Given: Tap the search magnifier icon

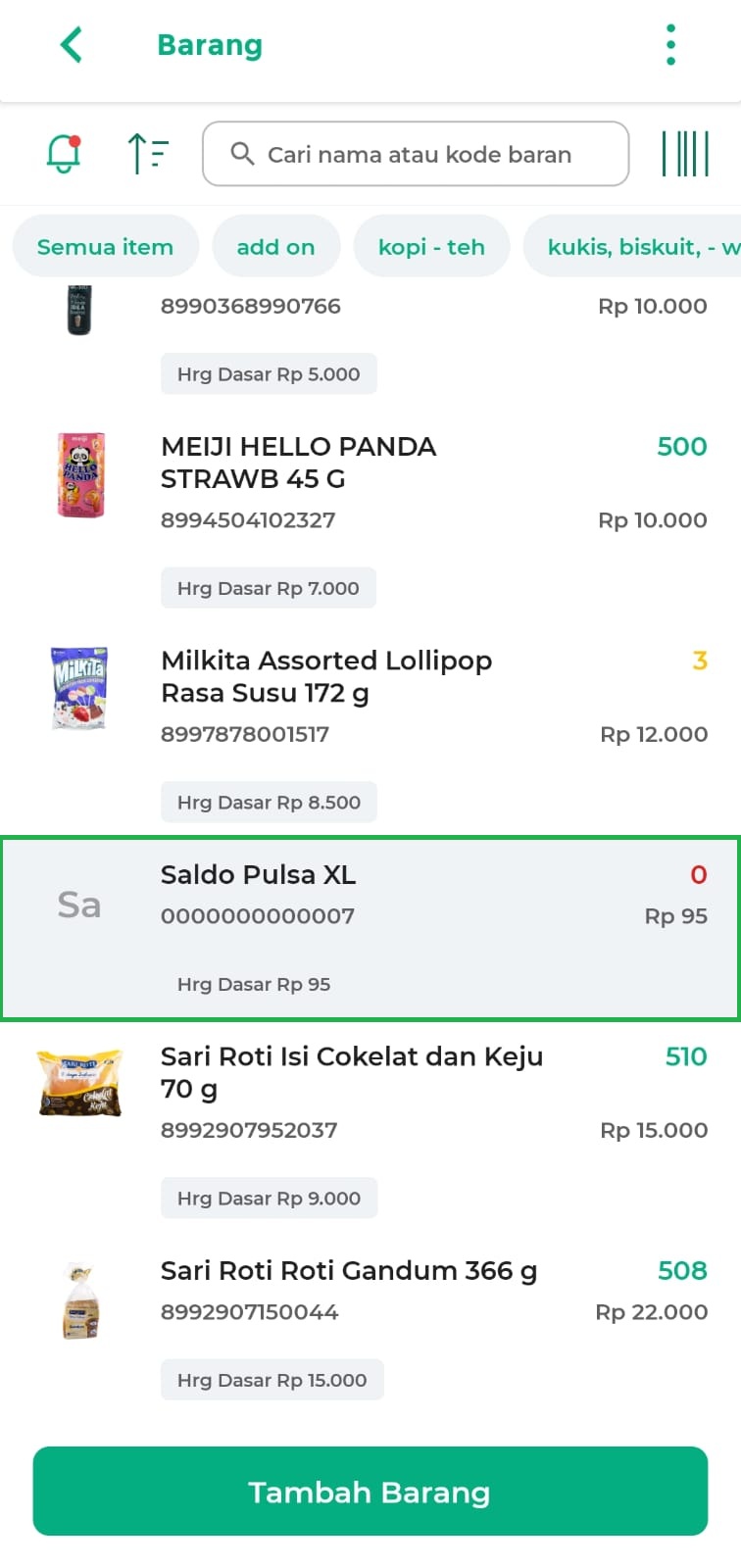Looking at the screenshot, I should point(242,154).
